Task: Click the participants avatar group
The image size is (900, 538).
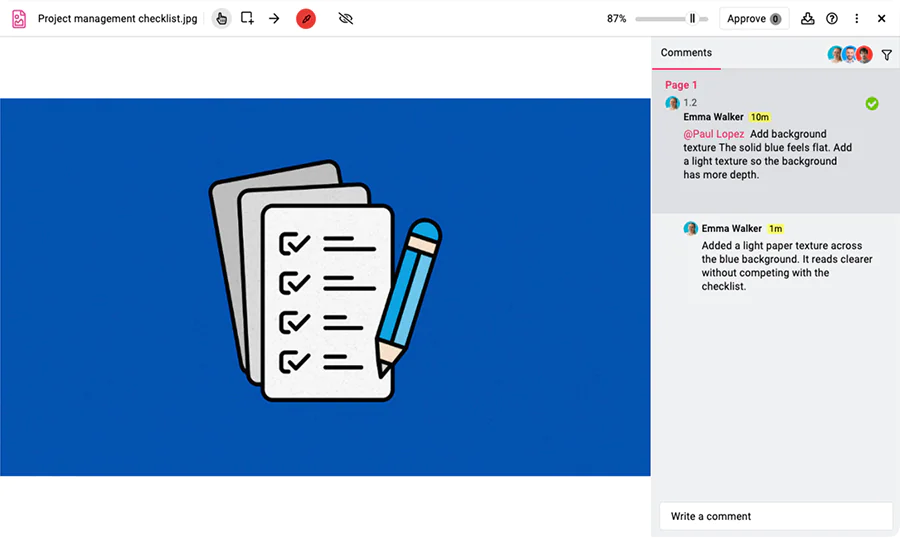Action: click(x=850, y=55)
